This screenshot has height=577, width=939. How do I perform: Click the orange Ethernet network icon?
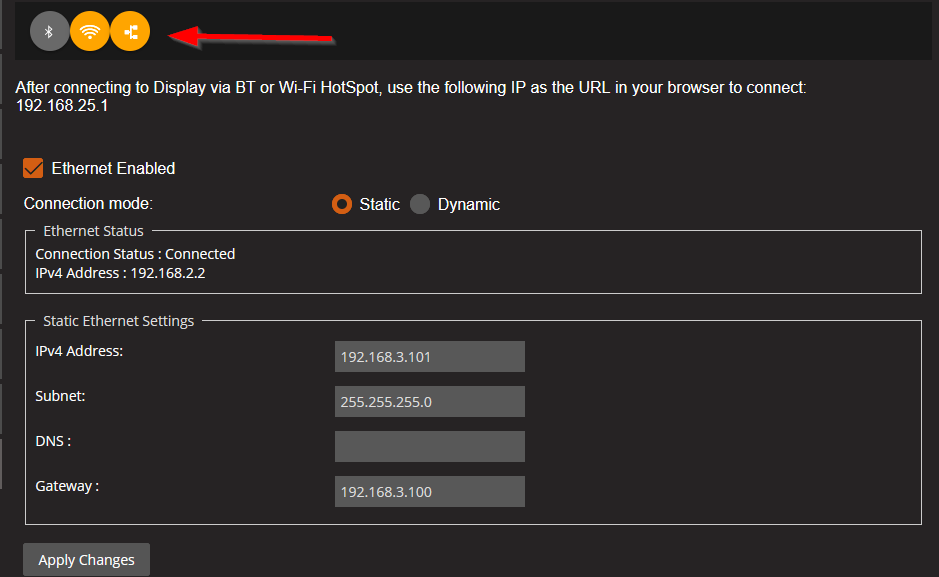click(x=130, y=32)
